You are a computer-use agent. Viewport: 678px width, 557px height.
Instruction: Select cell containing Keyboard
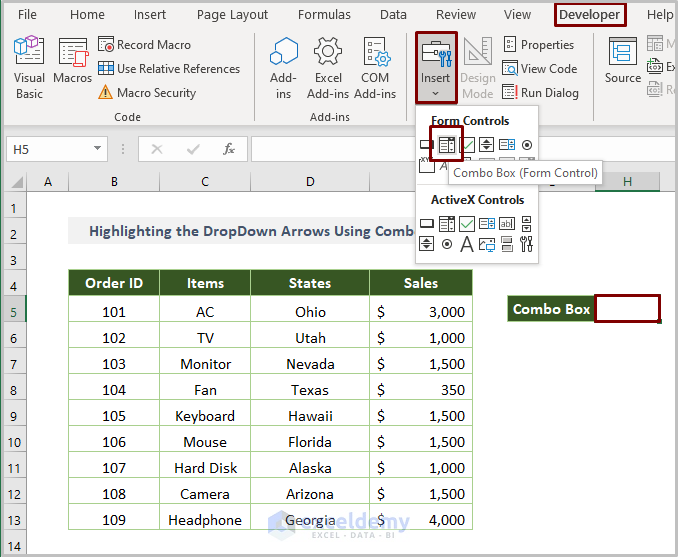coord(205,416)
